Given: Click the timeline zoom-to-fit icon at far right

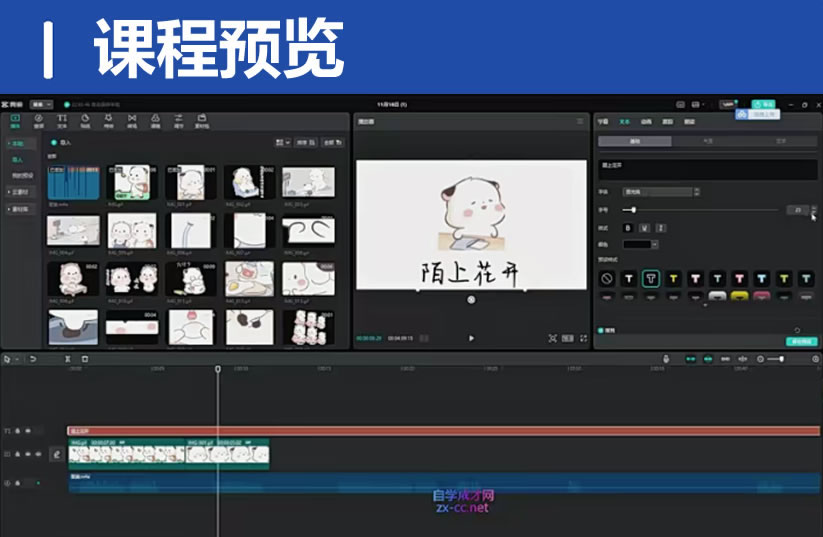Looking at the screenshot, I should [816, 359].
